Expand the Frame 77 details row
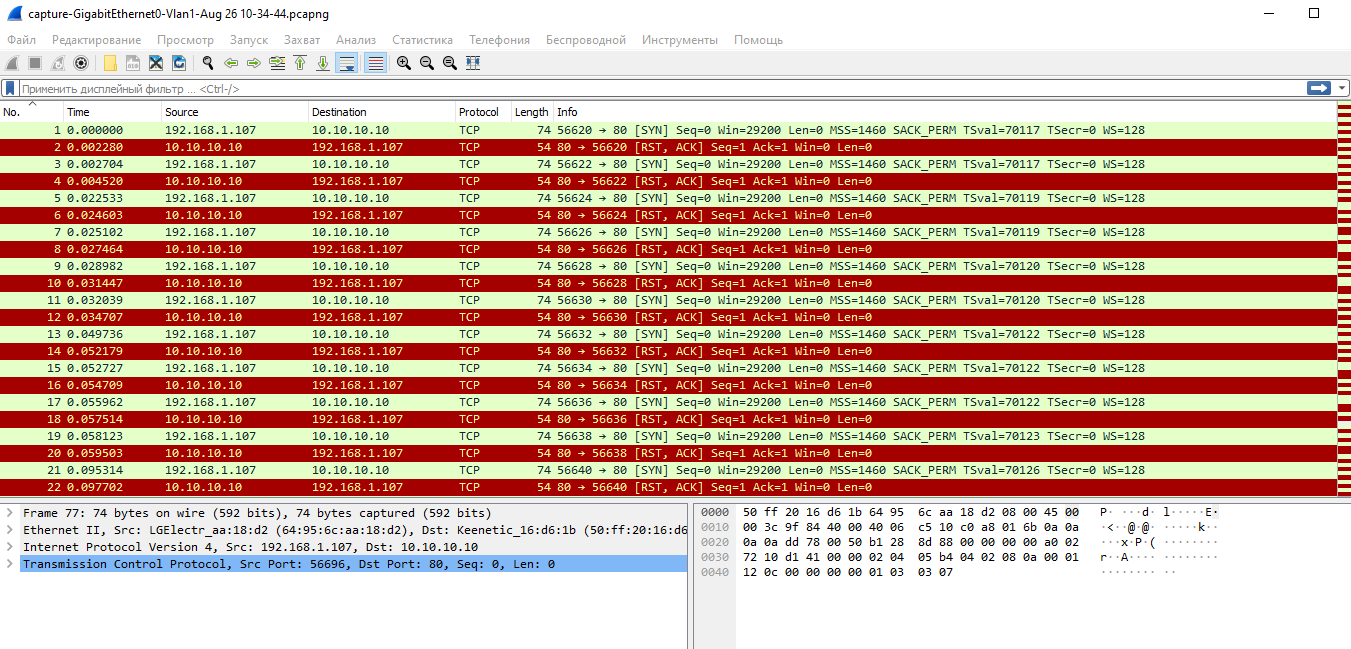 10,513
